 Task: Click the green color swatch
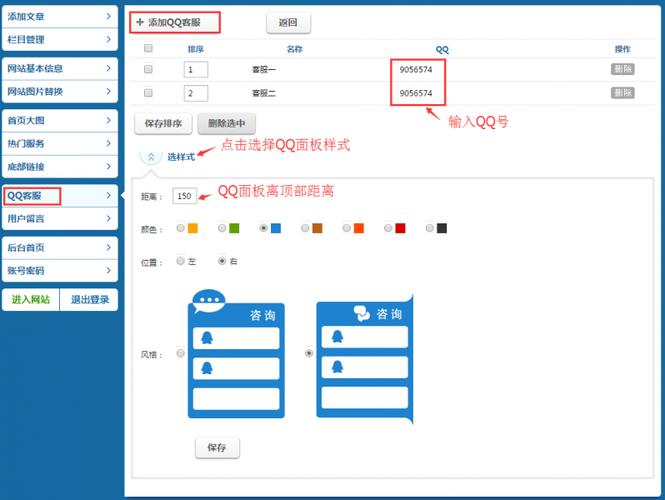[234, 228]
